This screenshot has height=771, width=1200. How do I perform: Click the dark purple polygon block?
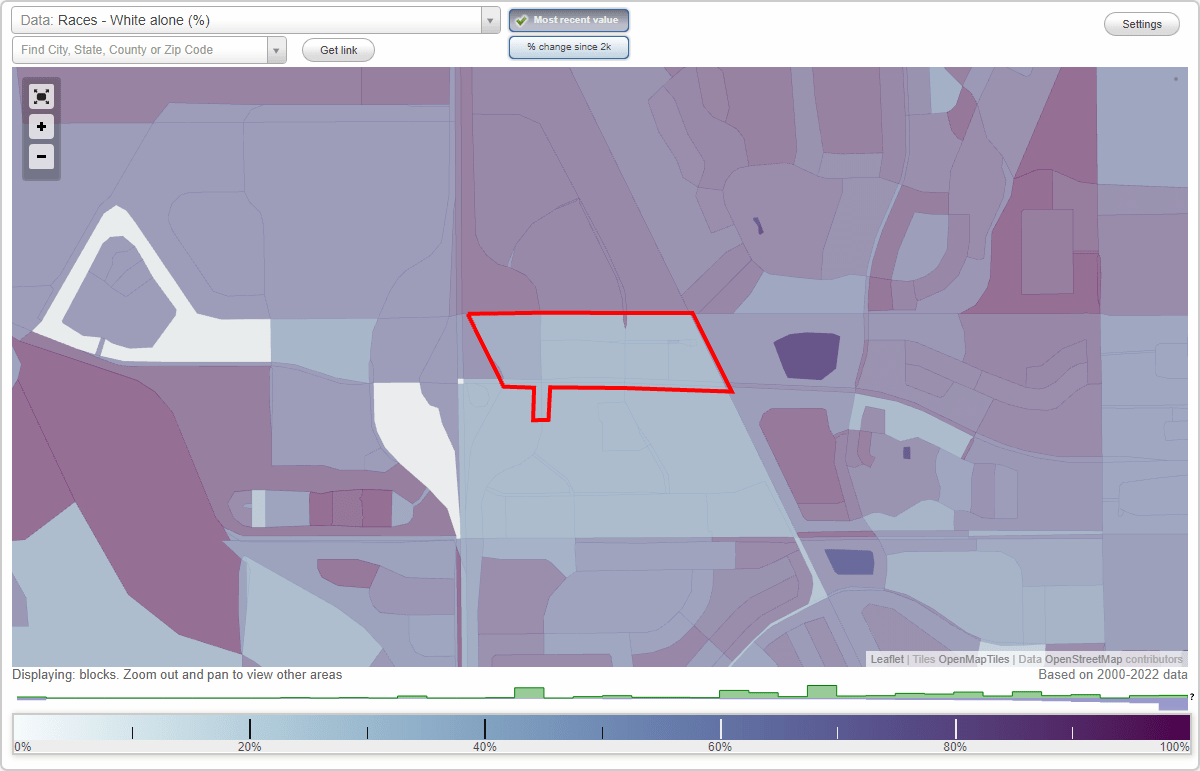coord(806,355)
